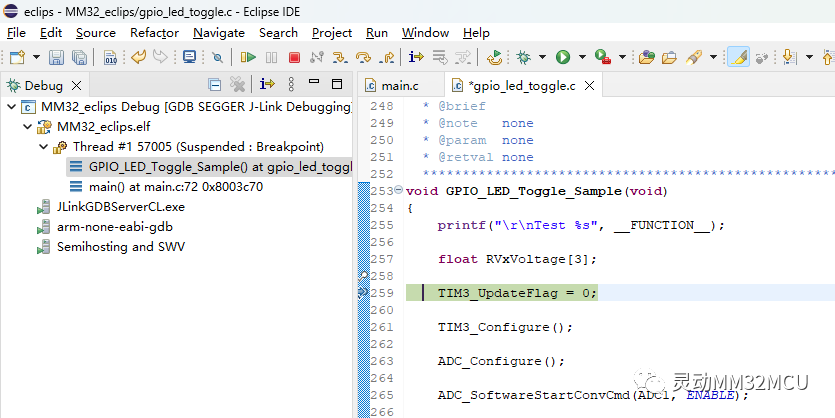Viewport: 835px width, 418px height.
Task: Collapse the MM32_eclips Debug launch node
Action: (x=11, y=106)
